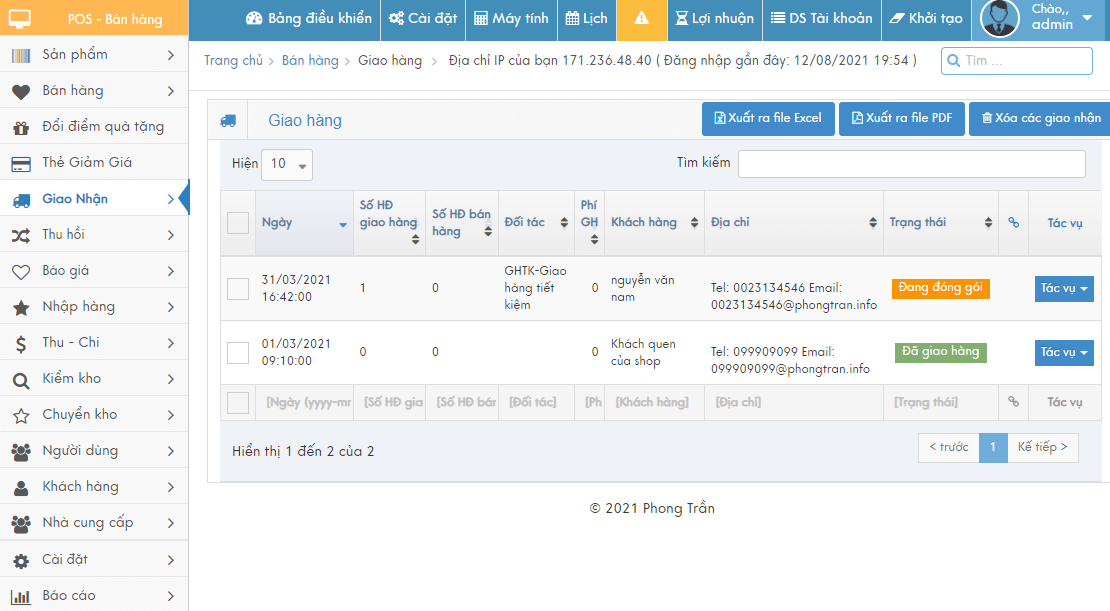Click the Tìm kiếm table search field
Viewport: 1110px width, 611px height.
click(911, 164)
